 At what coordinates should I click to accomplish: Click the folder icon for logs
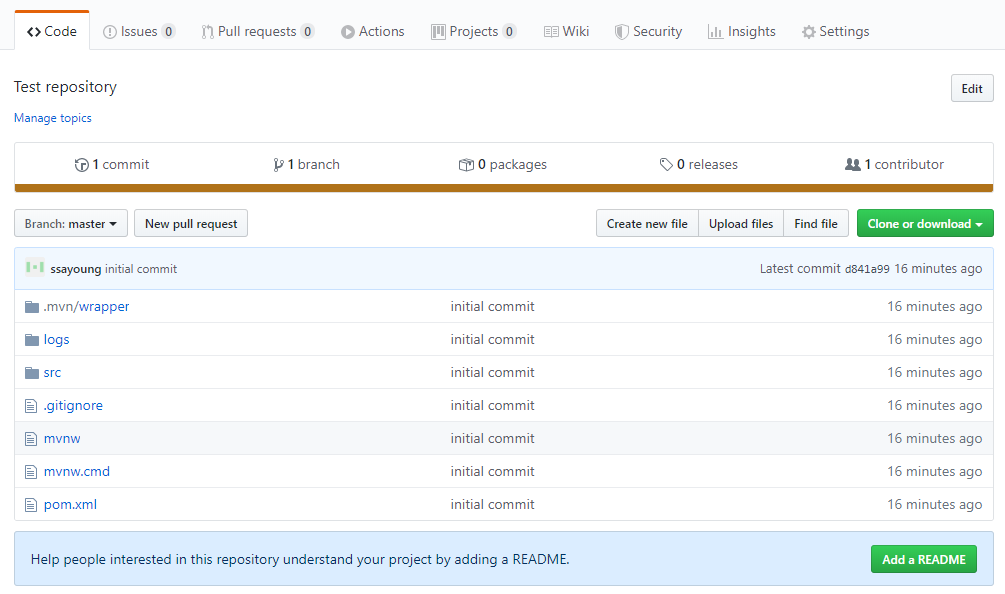[x=32, y=340]
